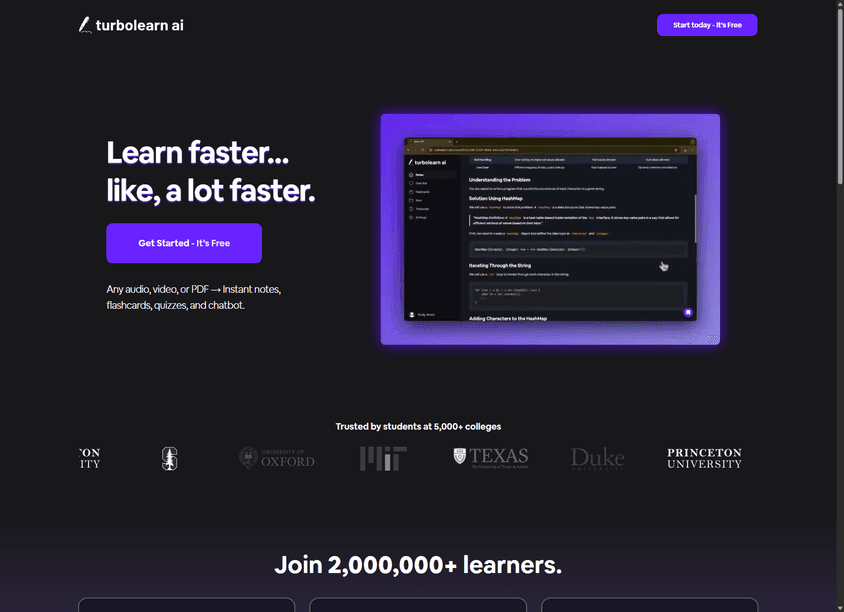Click the Transcript item in demo sidebar
Viewport: 844px width, 612px height.
click(x=419, y=209)
